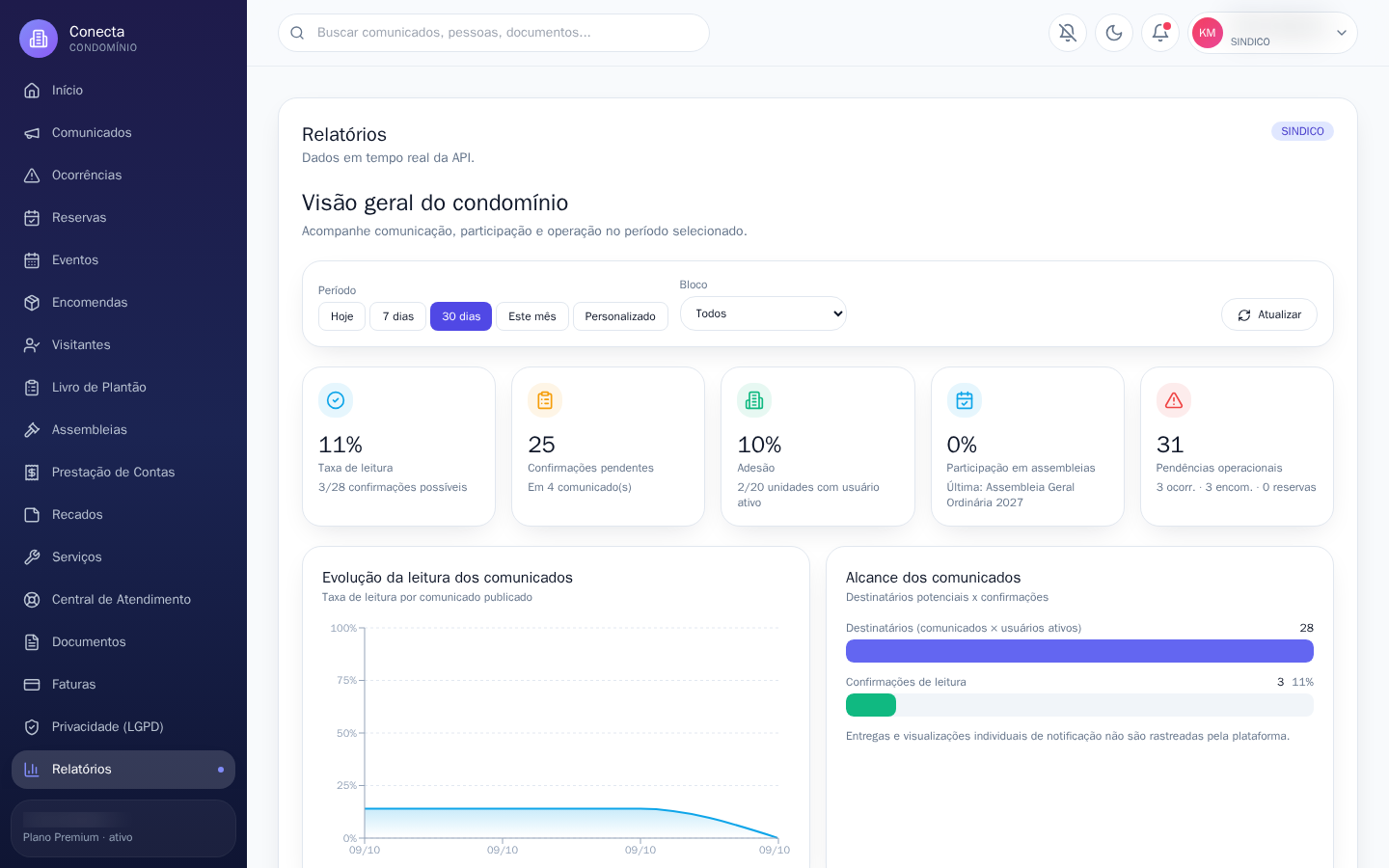Open the Bloco dropdown showing Todos
The image size is (1389, 868).
click(x=763, y=313)
